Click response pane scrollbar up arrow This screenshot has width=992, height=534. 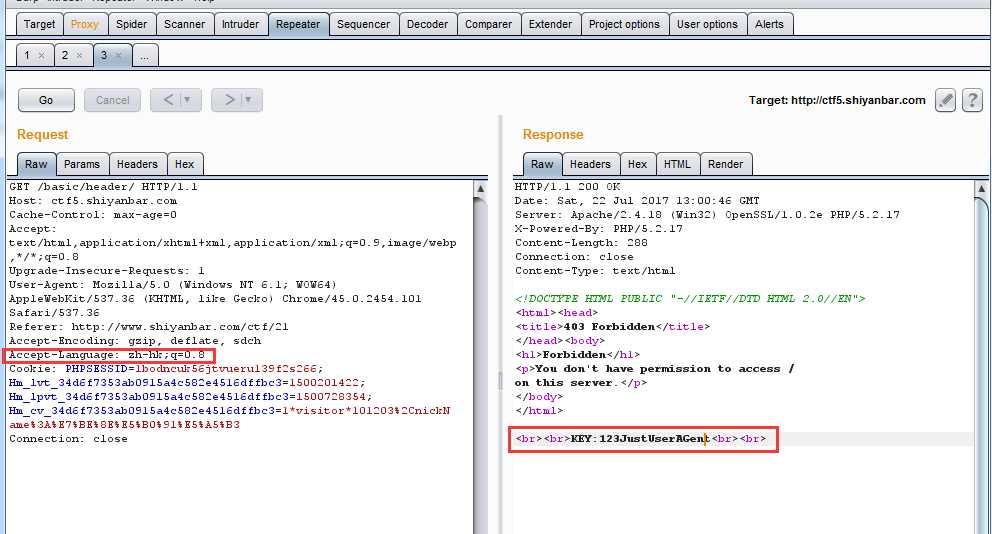coord(982,189)
